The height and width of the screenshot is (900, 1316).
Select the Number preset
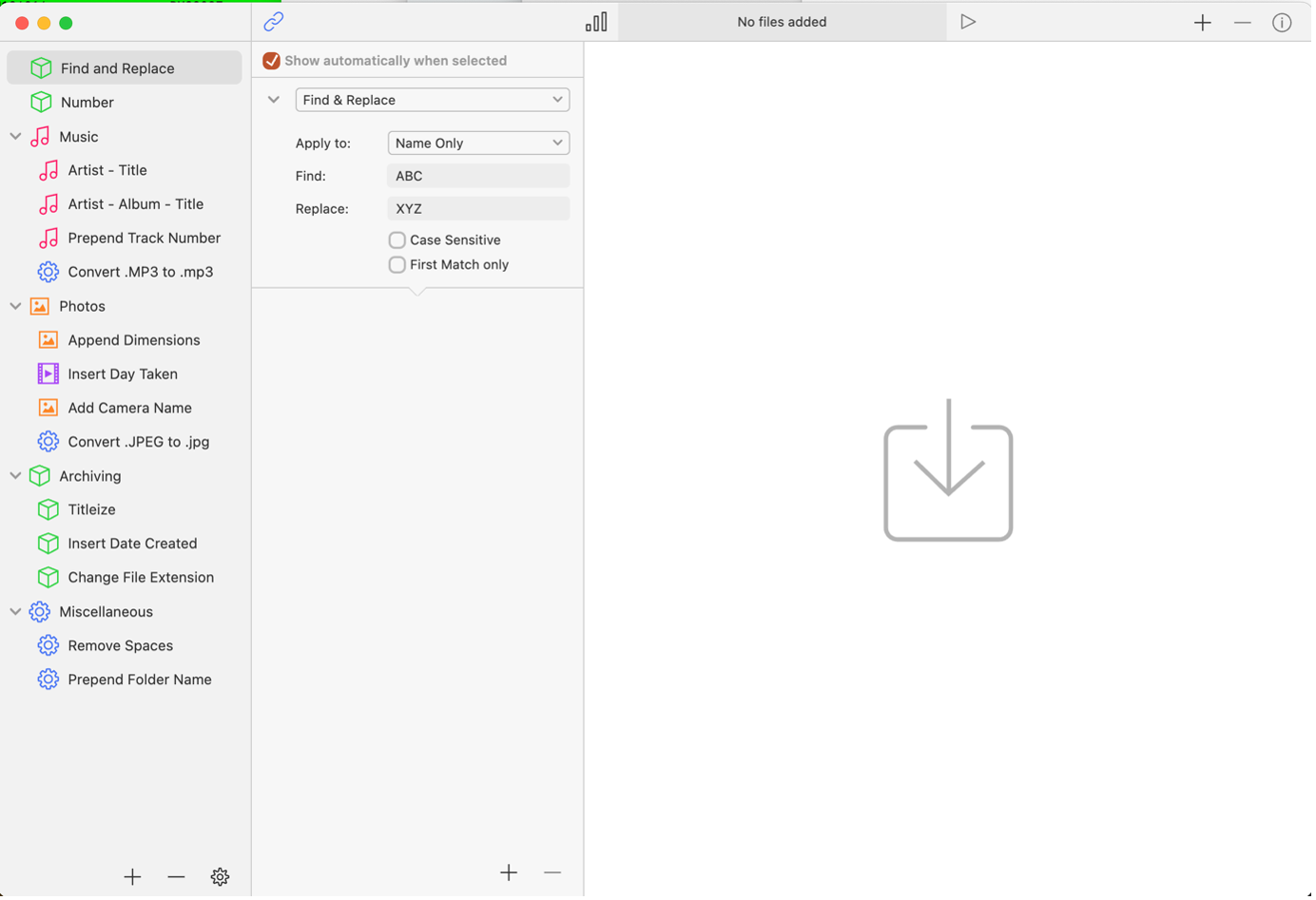pos(125,103)
